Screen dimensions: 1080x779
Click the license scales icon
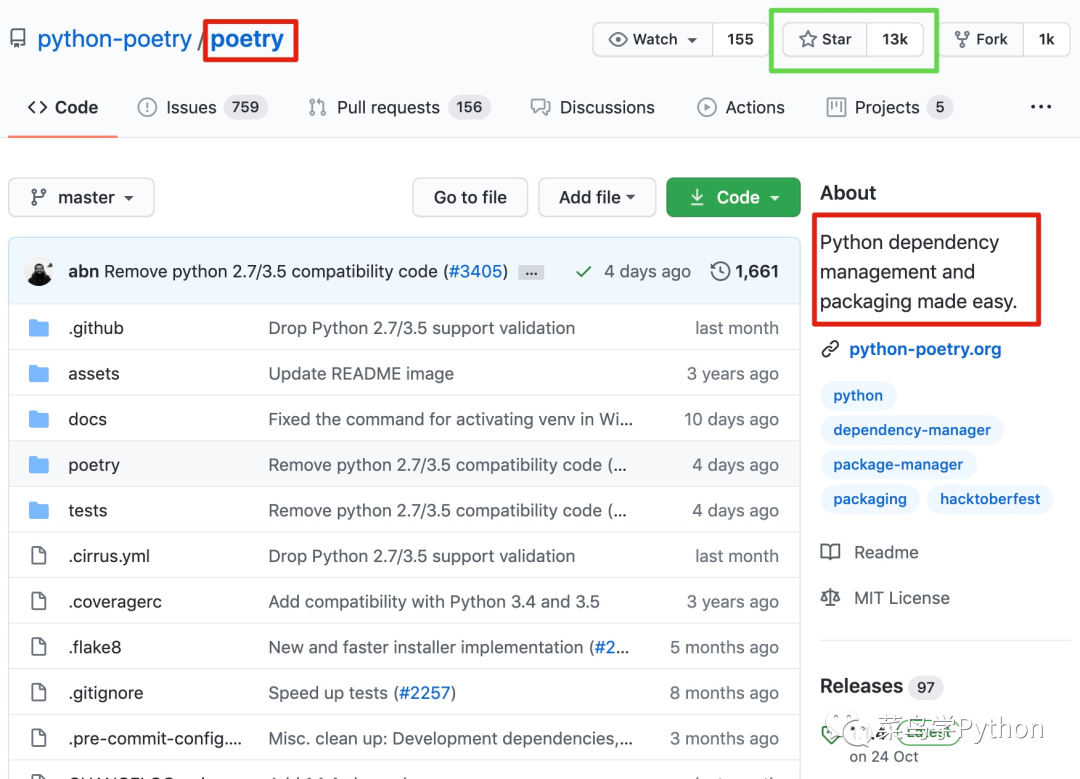[831, 597]
